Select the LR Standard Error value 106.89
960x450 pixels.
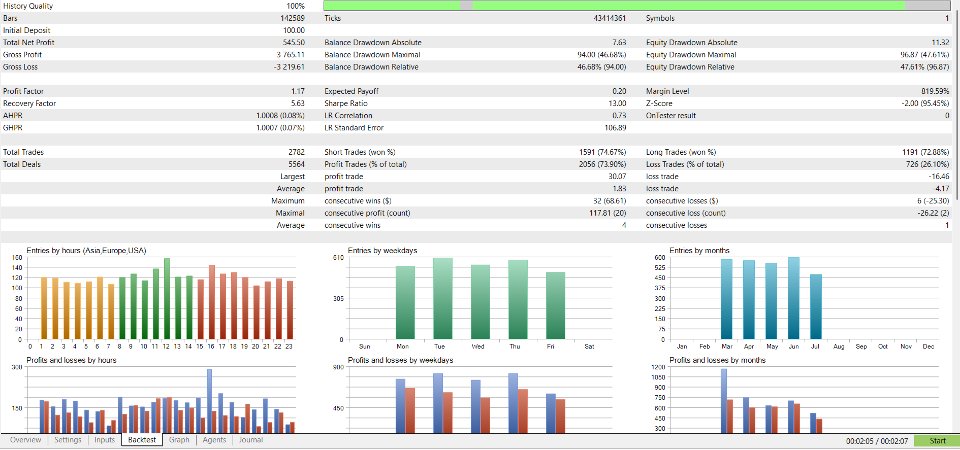[615, 128]
